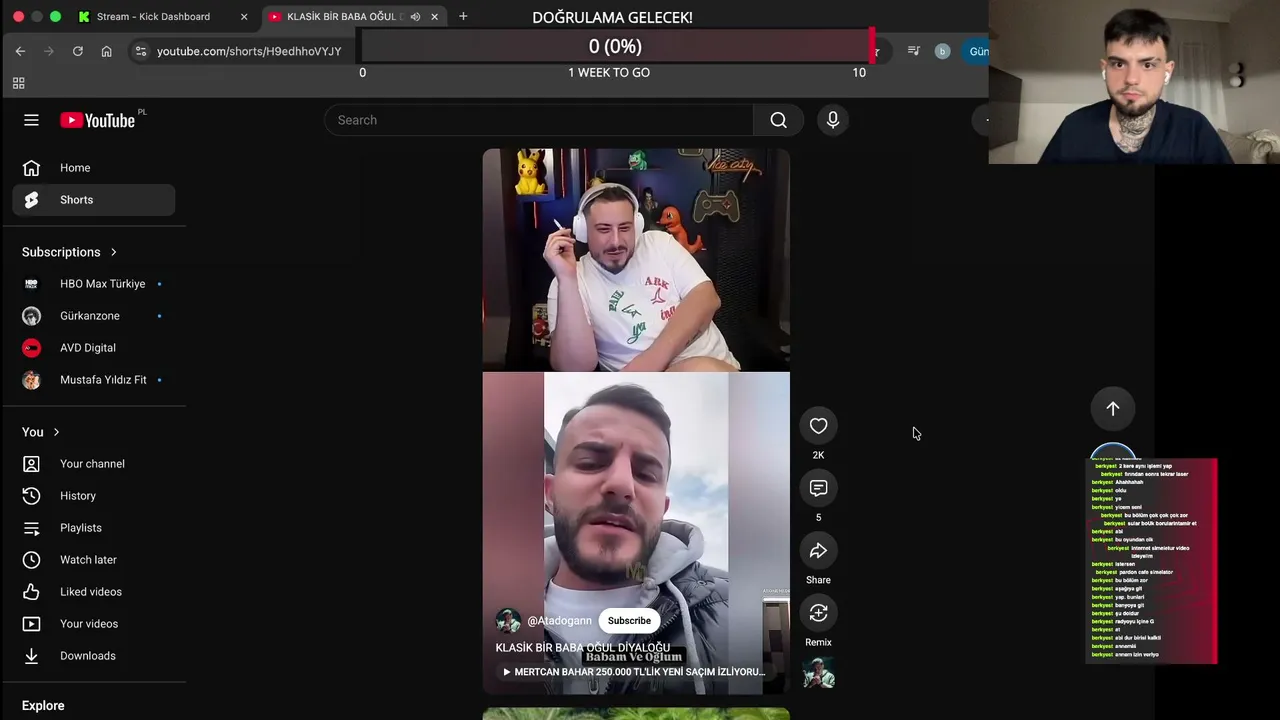Open the Gürkanzone subscription
The image size is (1280, 720).
pos(94,316)
